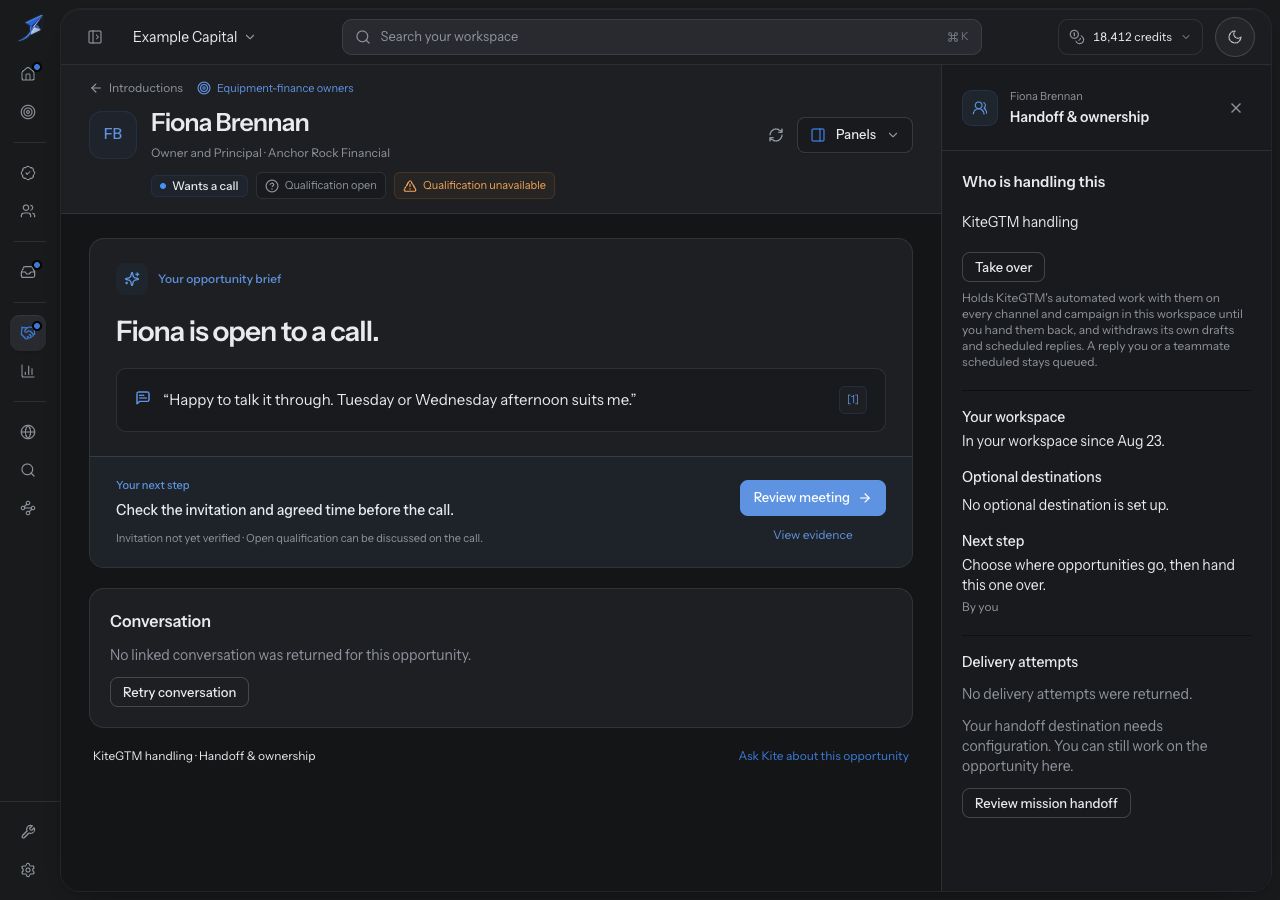Click the KiteGTM logo
The height and width of the screenshot is (900, 1280).
click(30, 28)
